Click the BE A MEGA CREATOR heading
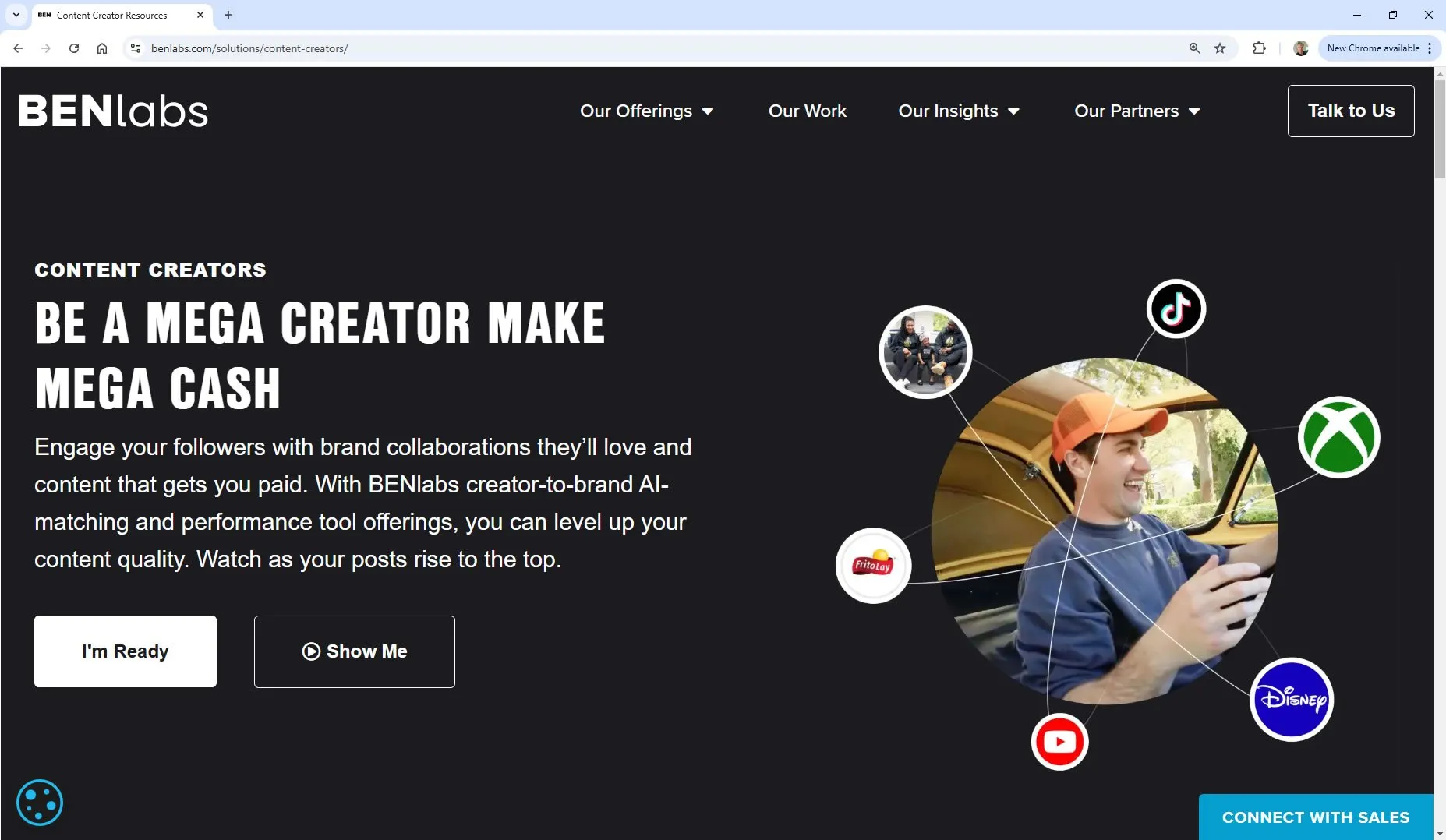The image size is (1446, 840). point(320,355)
